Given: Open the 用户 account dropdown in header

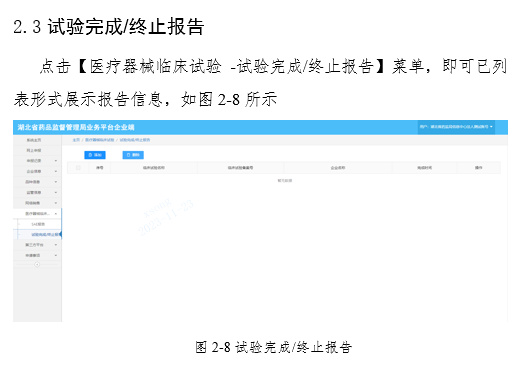Looking at the screenshot, I should click(x=456, y=127).
